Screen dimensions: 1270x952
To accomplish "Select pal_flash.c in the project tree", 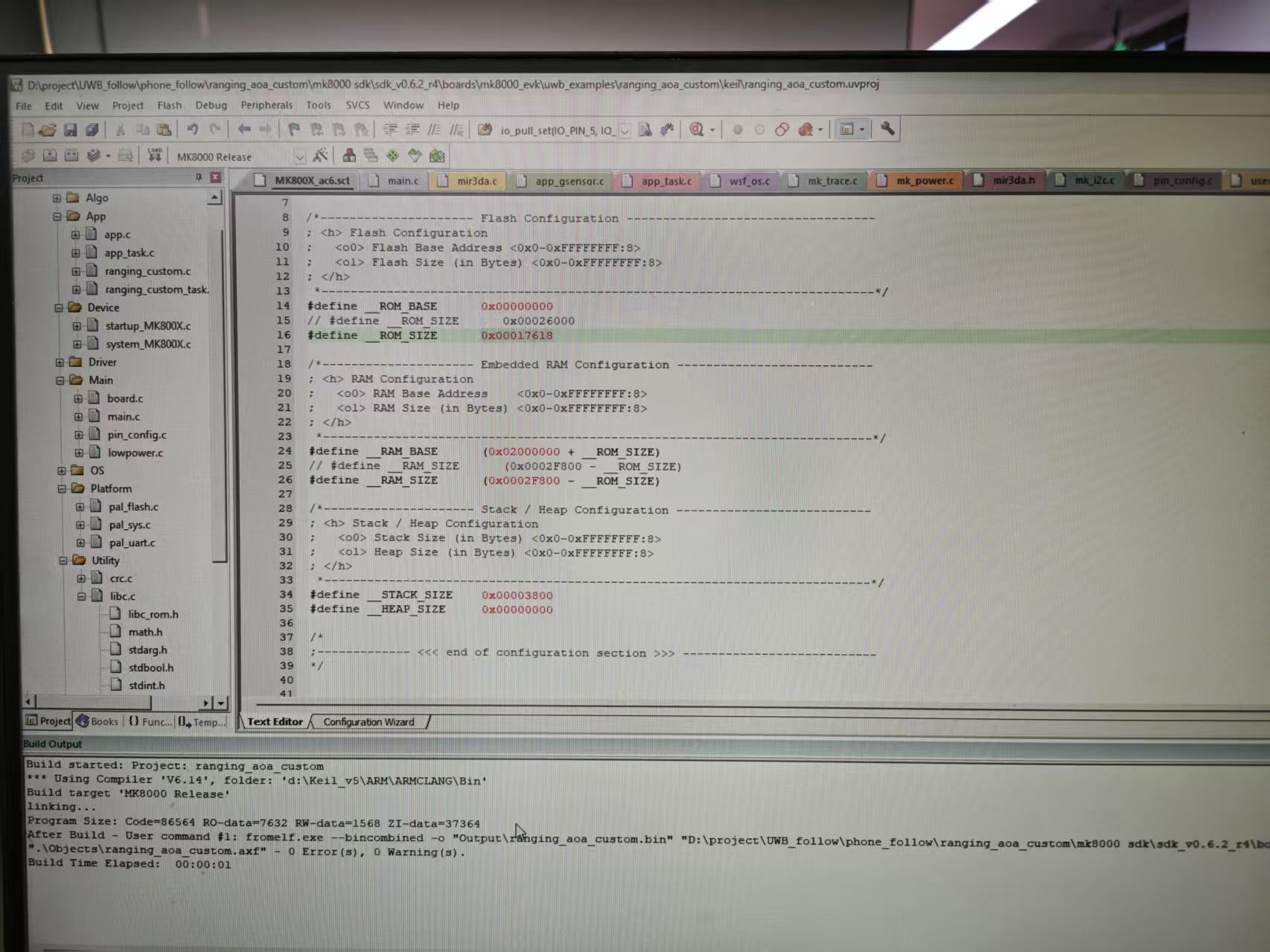I will pos(133,507).
